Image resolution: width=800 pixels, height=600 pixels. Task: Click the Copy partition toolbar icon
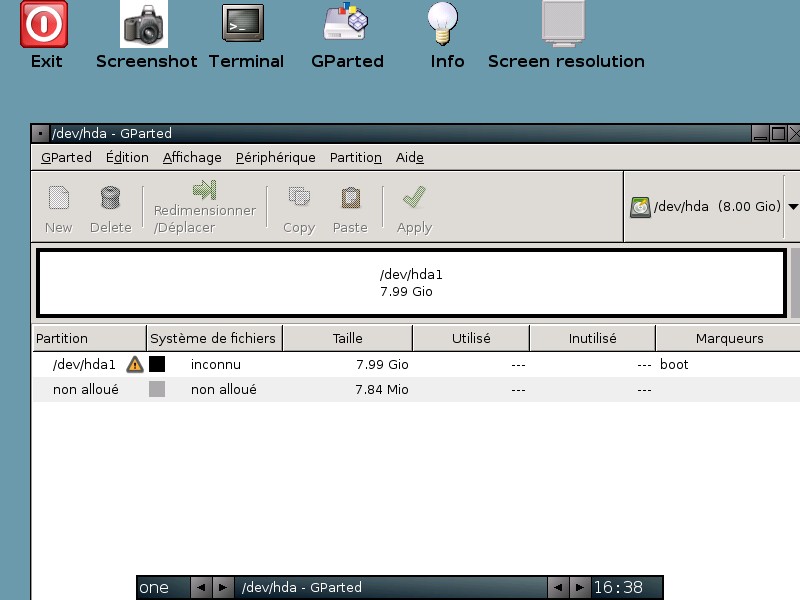click(x=299, y=196)
